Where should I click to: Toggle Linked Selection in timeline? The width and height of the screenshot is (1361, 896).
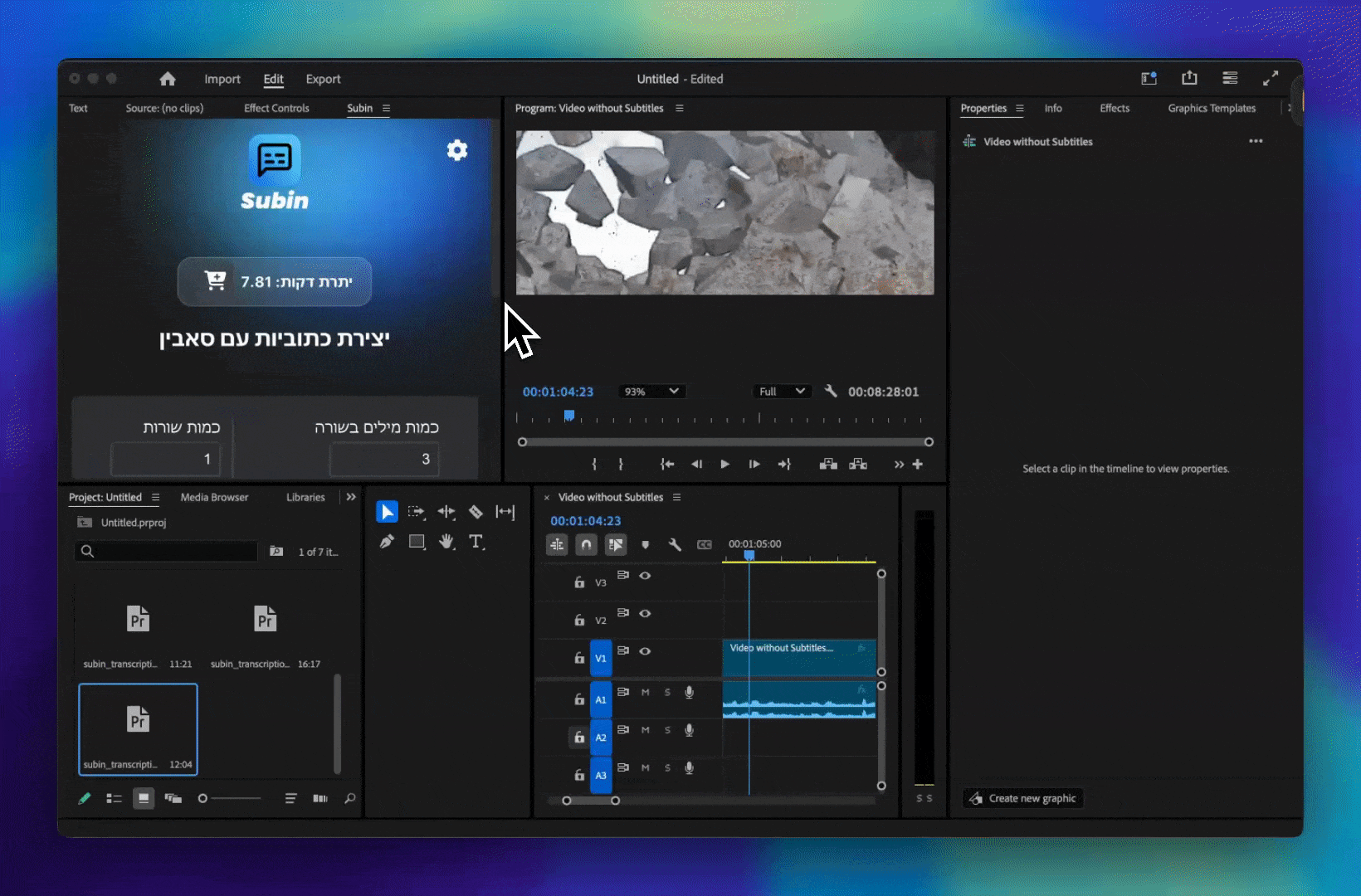pyautogui.click(x=616, y=545)
